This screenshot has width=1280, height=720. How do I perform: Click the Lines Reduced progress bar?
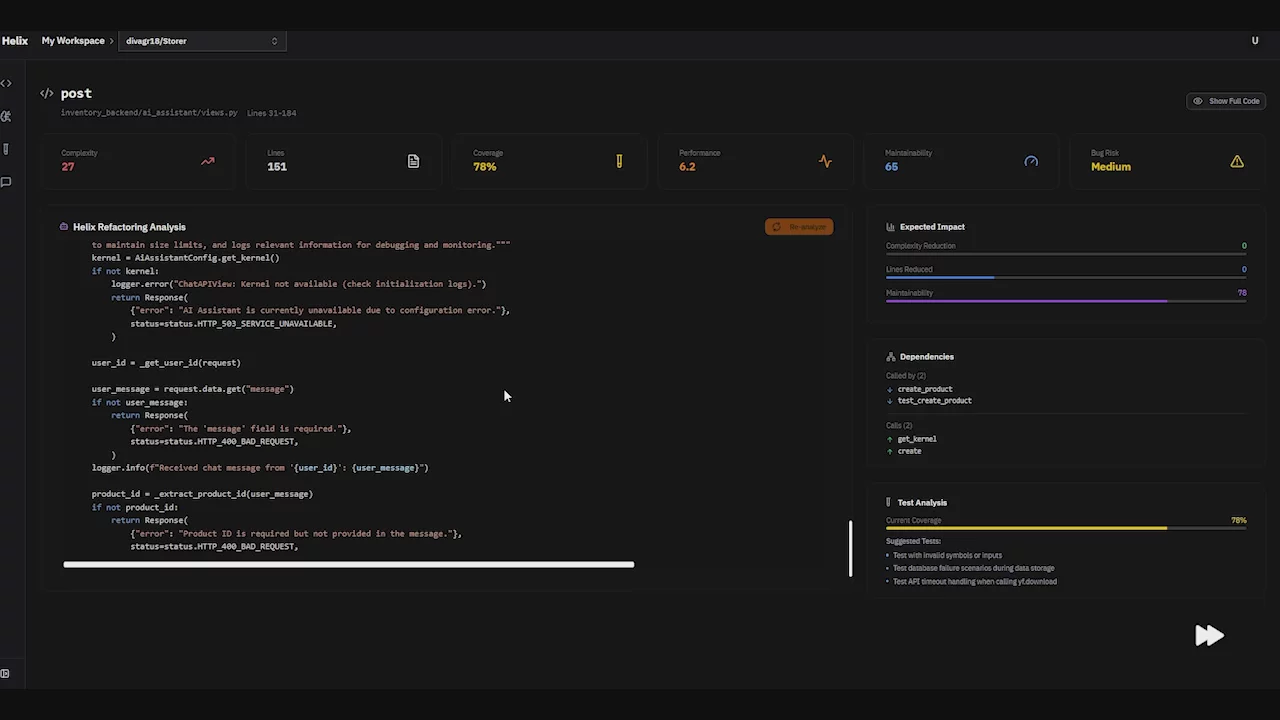click(1066, 277)
